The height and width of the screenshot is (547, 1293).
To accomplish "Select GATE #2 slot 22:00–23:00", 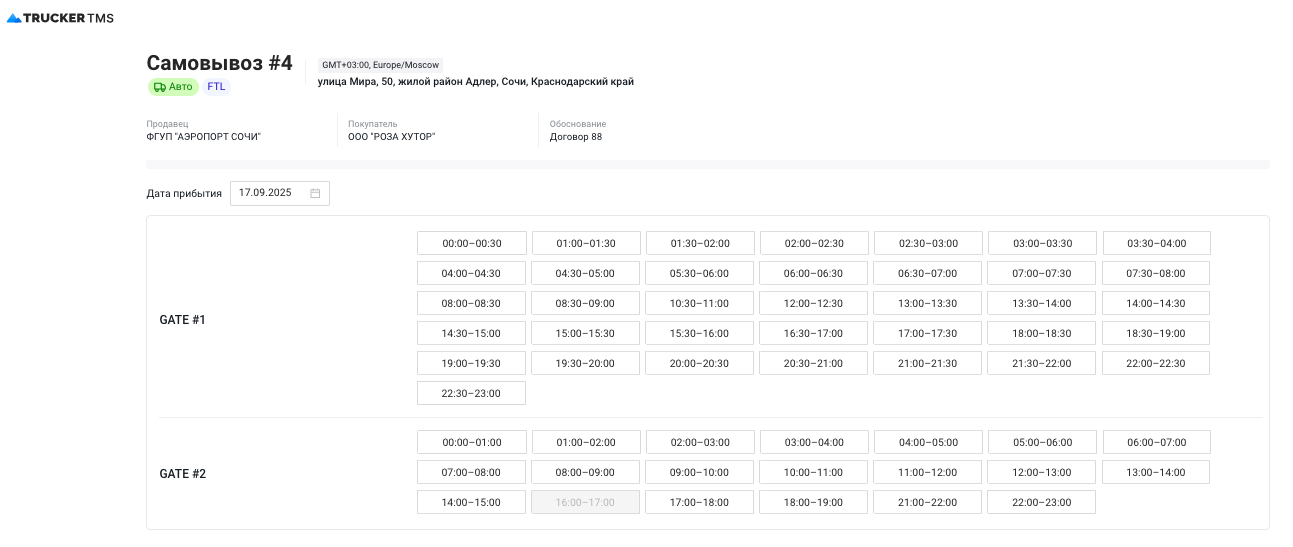I will point(1041,502).
